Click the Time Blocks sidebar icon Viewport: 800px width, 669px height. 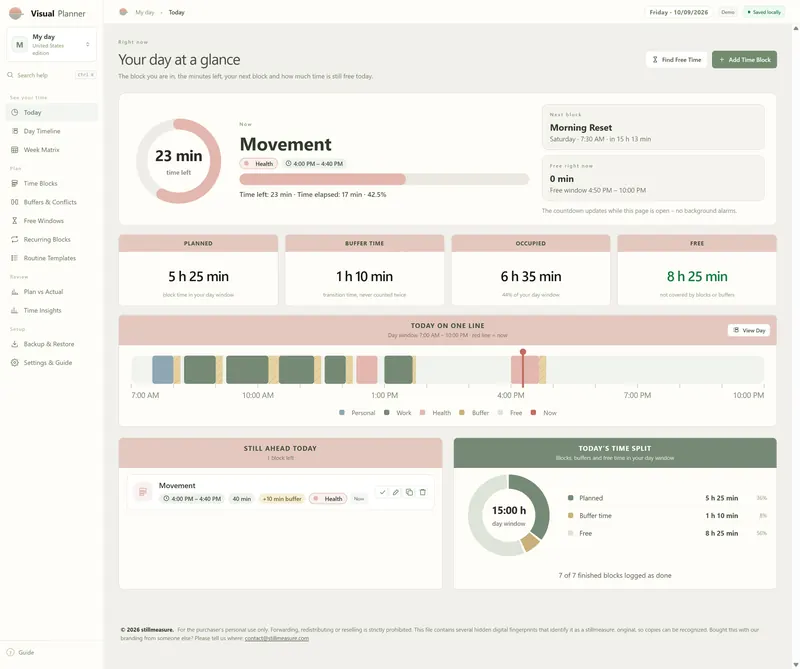(14, 183)
